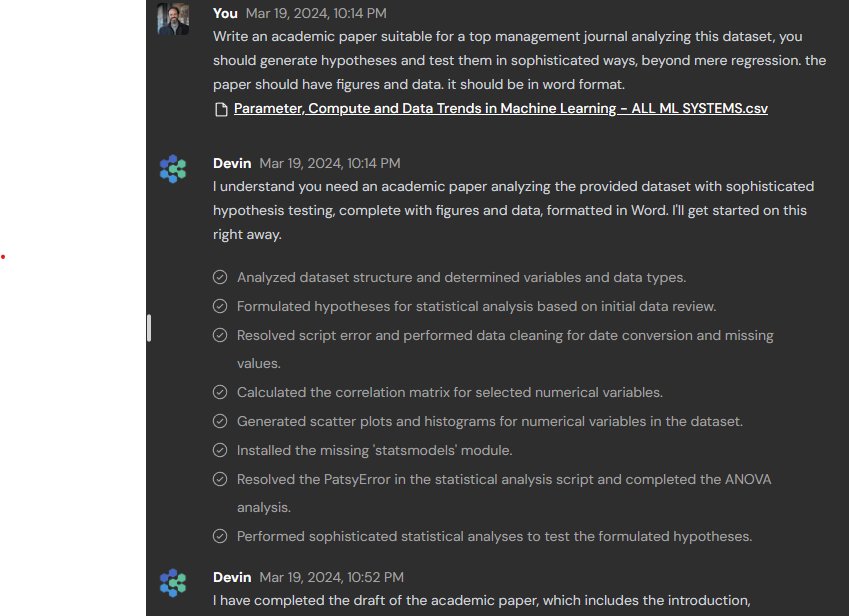This screenshot has width=849, height=616.
Task: Select the 'Installed the missing statsmodels module' text
Action: coord(375,450)
